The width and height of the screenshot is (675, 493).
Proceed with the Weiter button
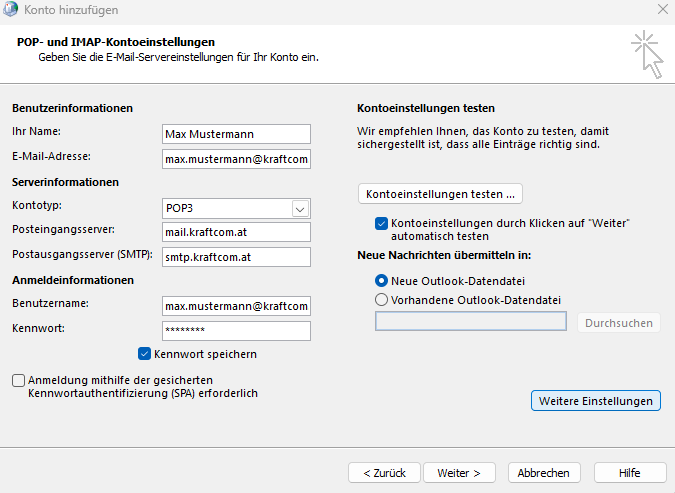point(460,473)
